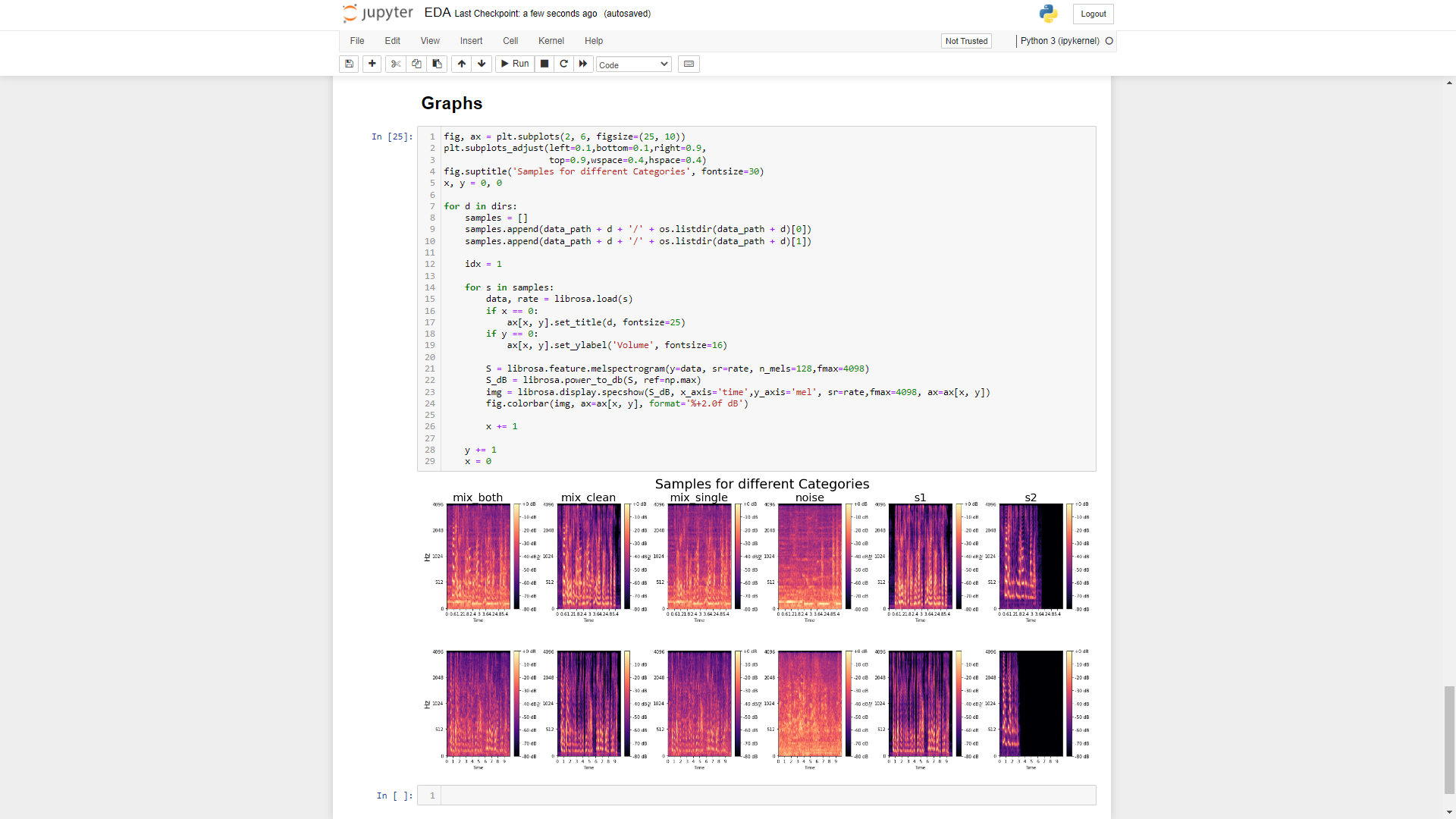1456x819 pixels.
Task: Click the Run button to execute cell
Action: [x=514, y=63]
